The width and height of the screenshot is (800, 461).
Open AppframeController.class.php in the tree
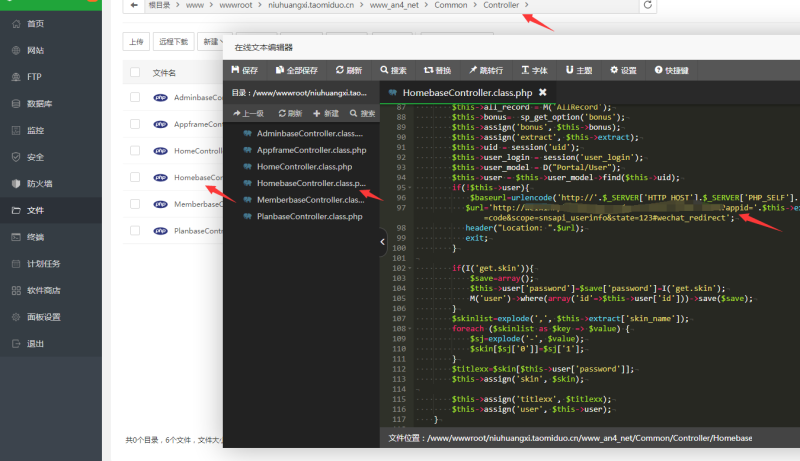click(x=311, y=150)
